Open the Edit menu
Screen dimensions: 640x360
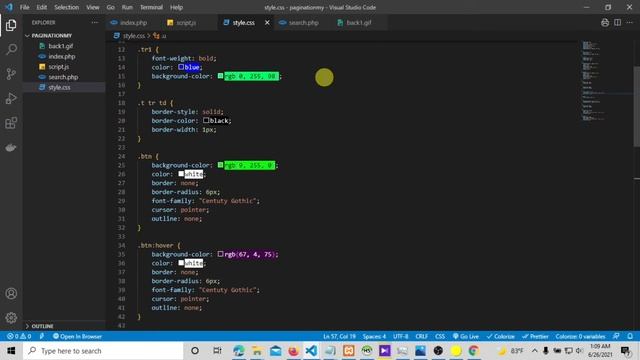(x=42, y=7)
